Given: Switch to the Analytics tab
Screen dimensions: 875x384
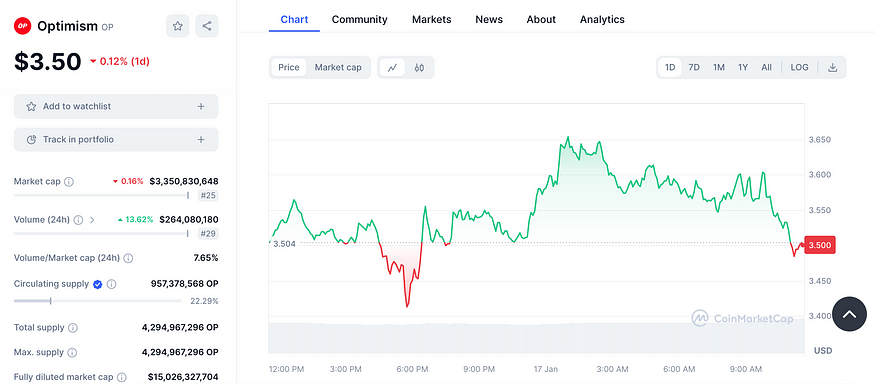Looking at the screenshot, I should pyautogui.click(x=602, y=20).
